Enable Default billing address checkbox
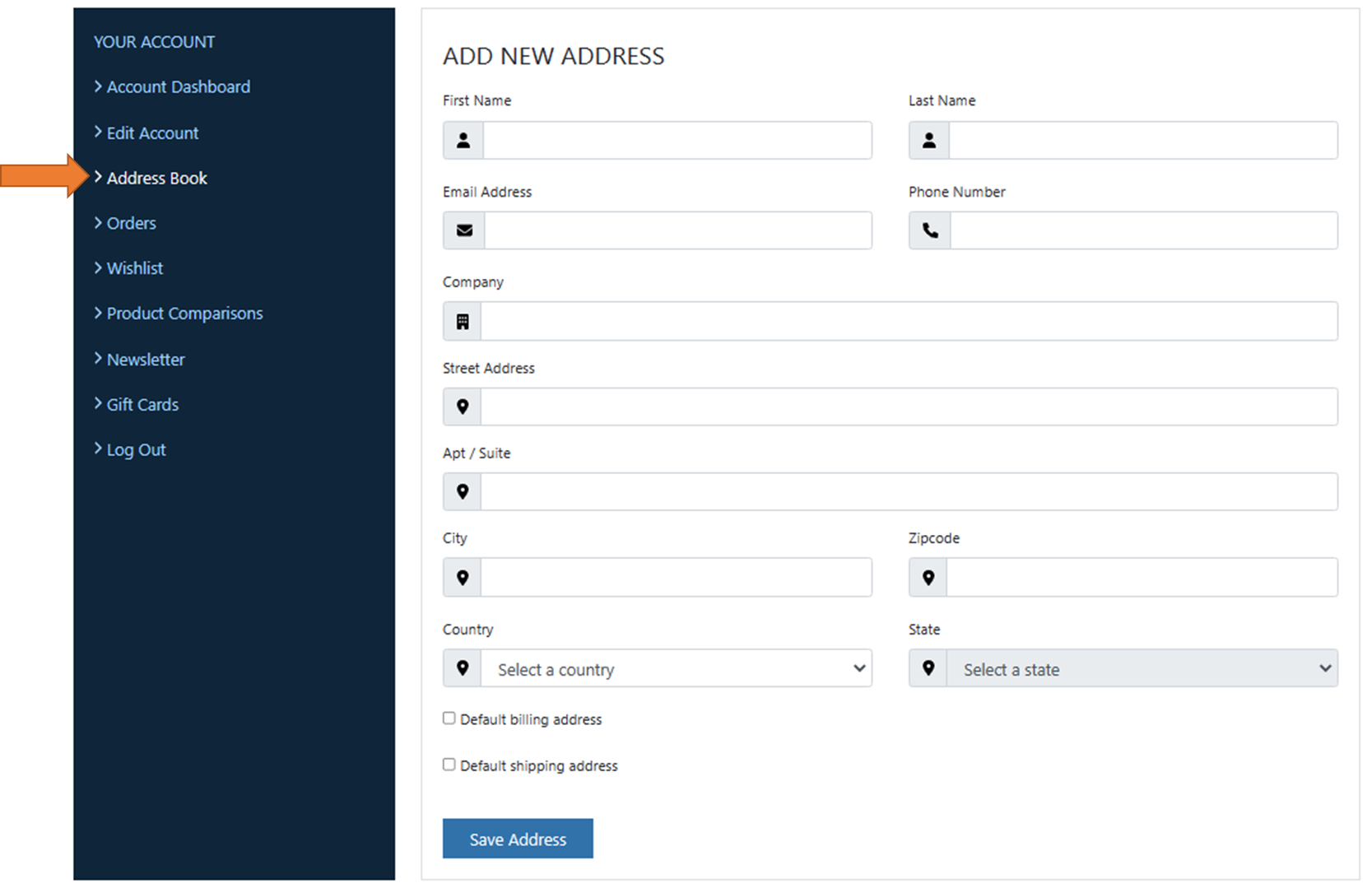The width and height of the screenshot is (1372, 888). [x=449, y=718]
